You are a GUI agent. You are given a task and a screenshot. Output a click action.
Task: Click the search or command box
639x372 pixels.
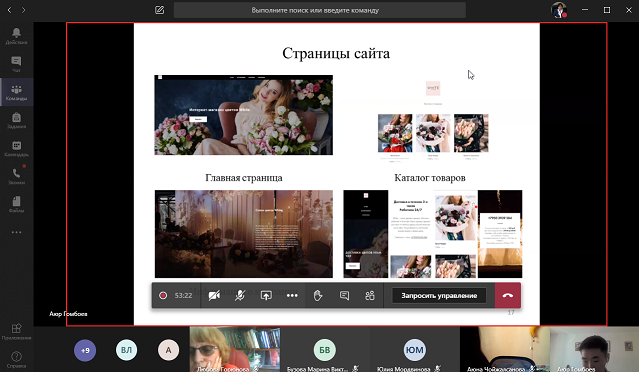320,10
